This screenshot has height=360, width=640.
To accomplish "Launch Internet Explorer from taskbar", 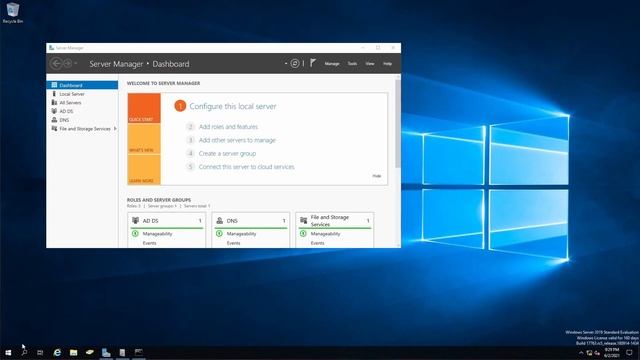I will 57,352.
